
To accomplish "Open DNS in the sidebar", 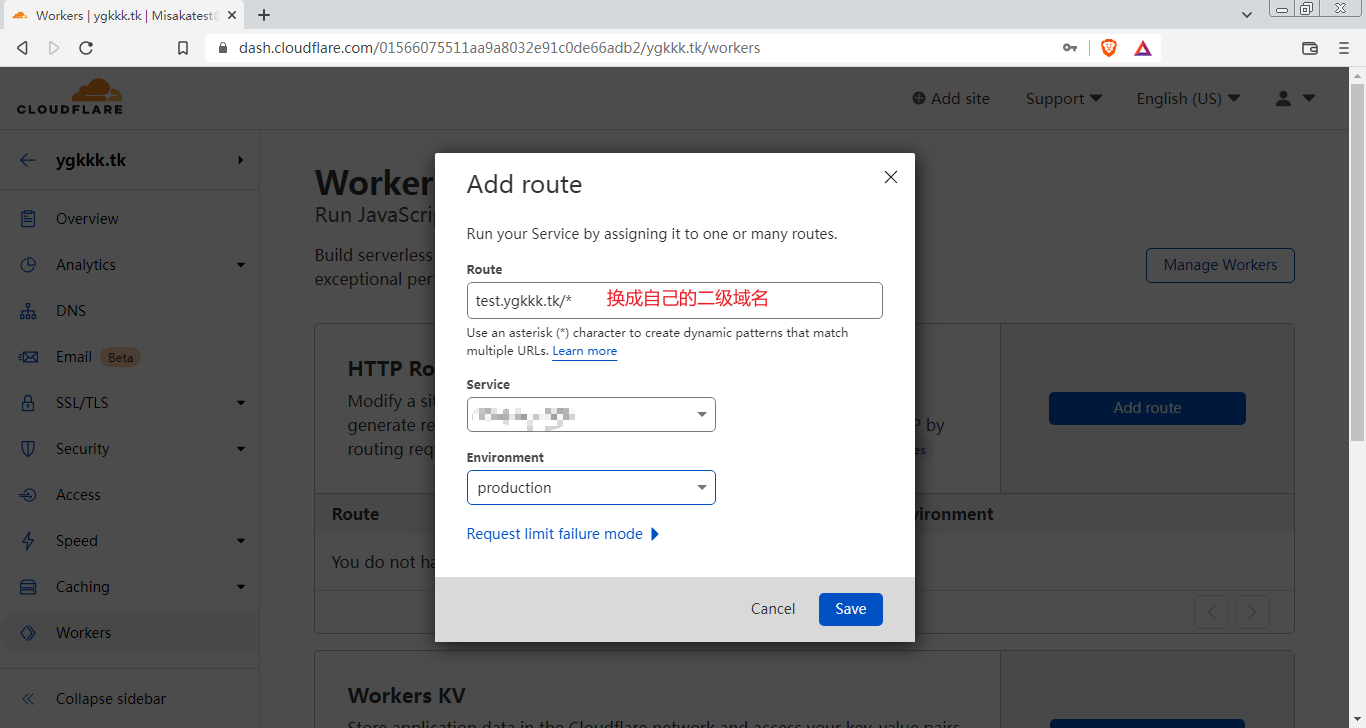I will [71, 311].
